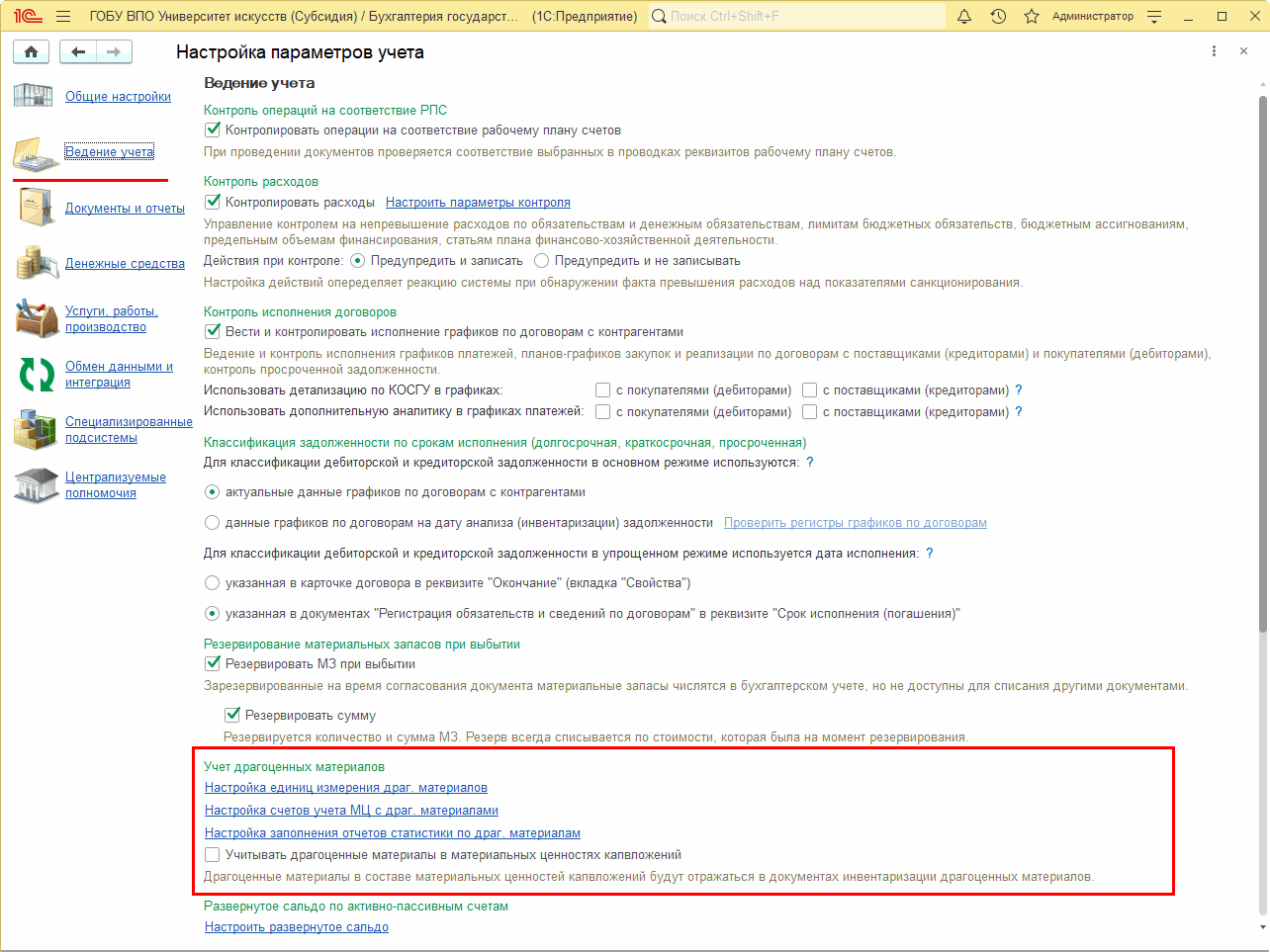Enable Учитывать драгоценные материалы checkbox
This screenshot has width=1270, height=952.
click(x=213, y=855)
